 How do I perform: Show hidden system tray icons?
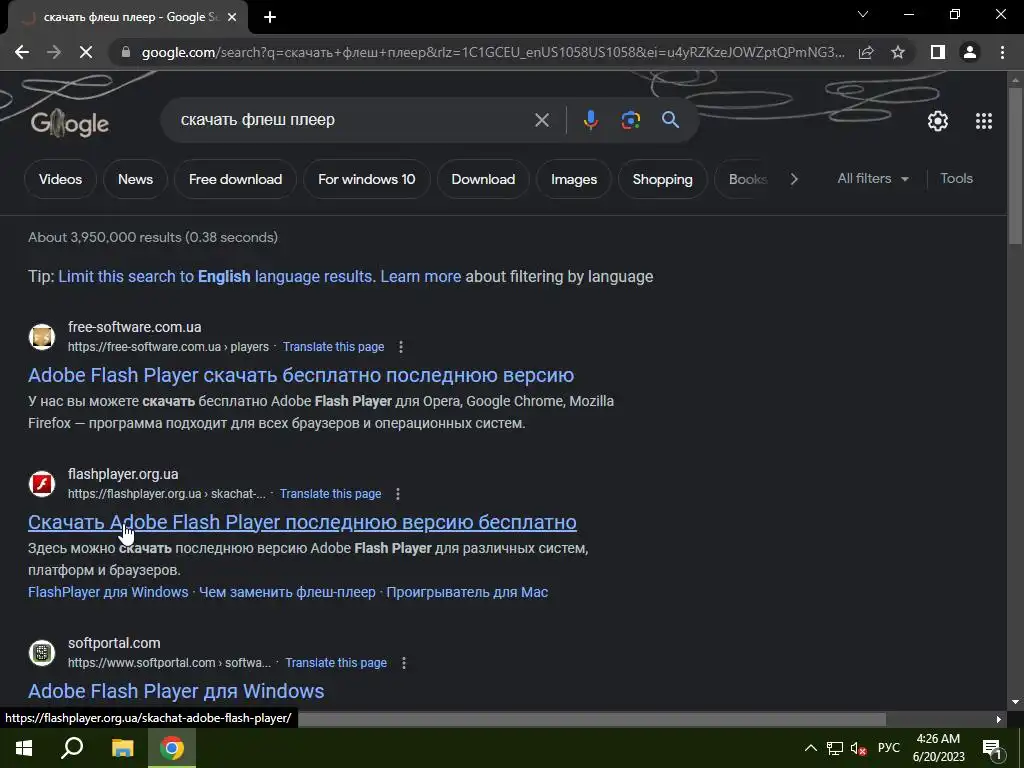click(x=810, y=748)
